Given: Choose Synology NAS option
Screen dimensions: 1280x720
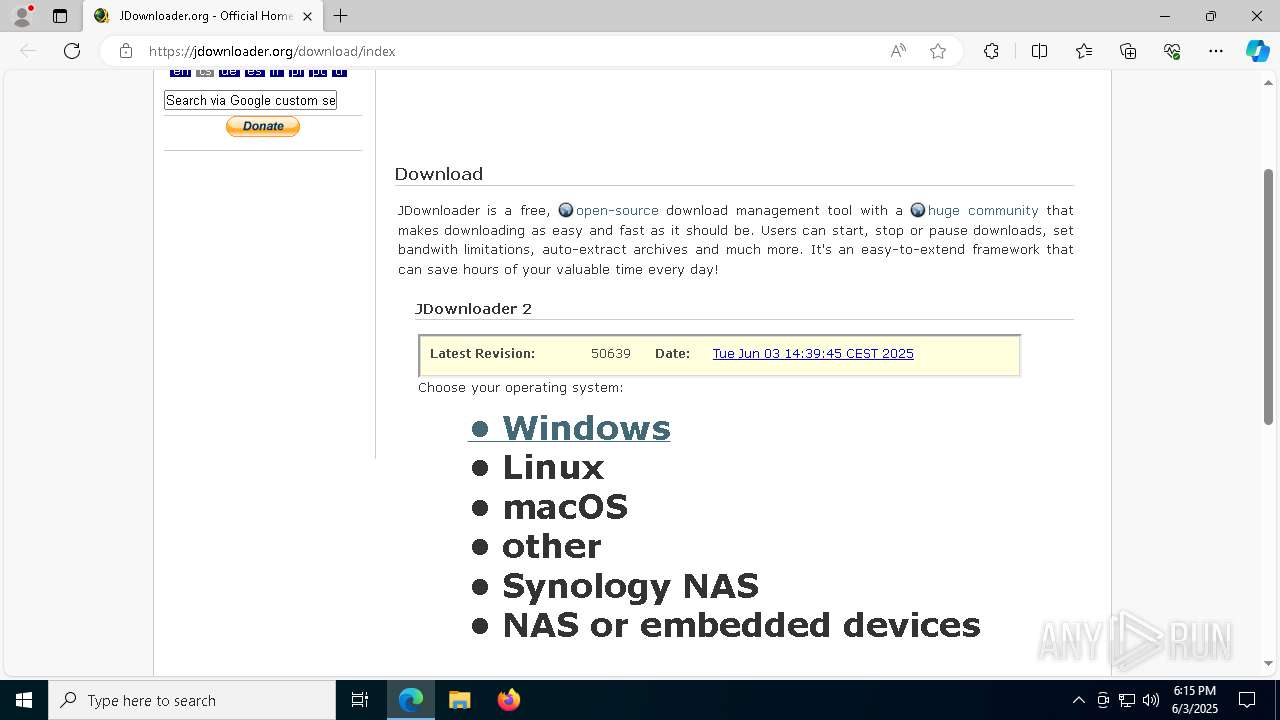Looking at the screenshot, I should [x=630, y=586].
